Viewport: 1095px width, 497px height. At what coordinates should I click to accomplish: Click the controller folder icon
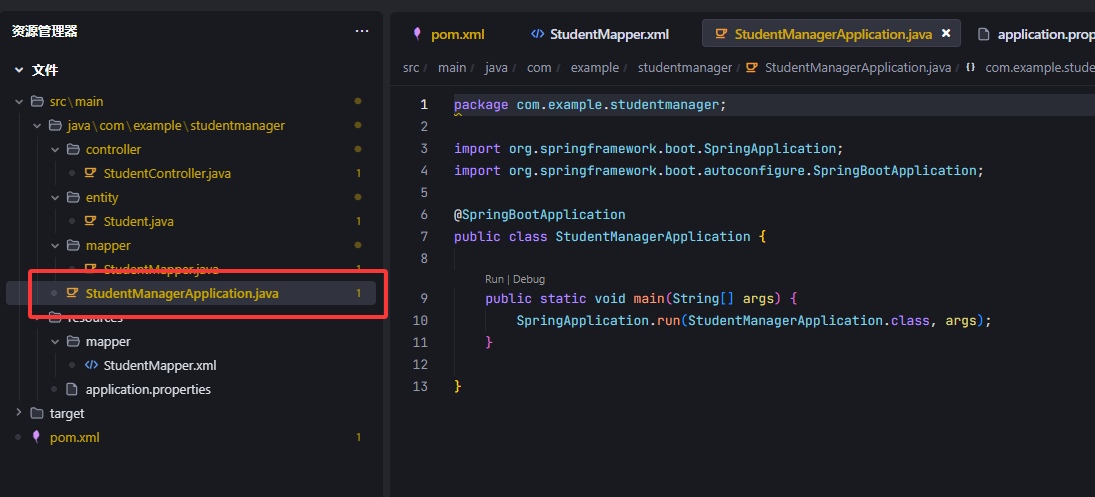pos(73,149)
